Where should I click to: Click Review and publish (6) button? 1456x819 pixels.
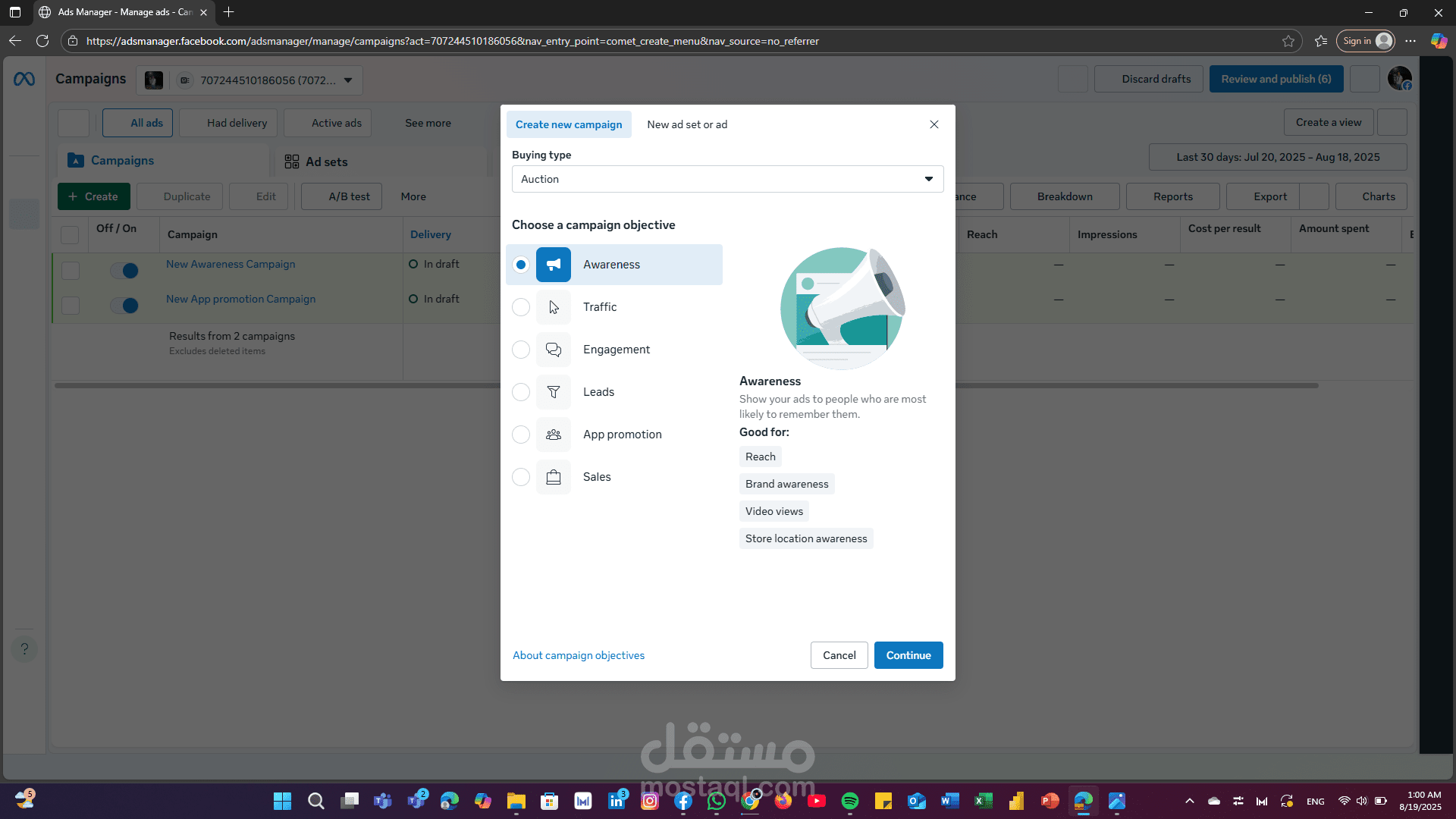pos(1276,79)
